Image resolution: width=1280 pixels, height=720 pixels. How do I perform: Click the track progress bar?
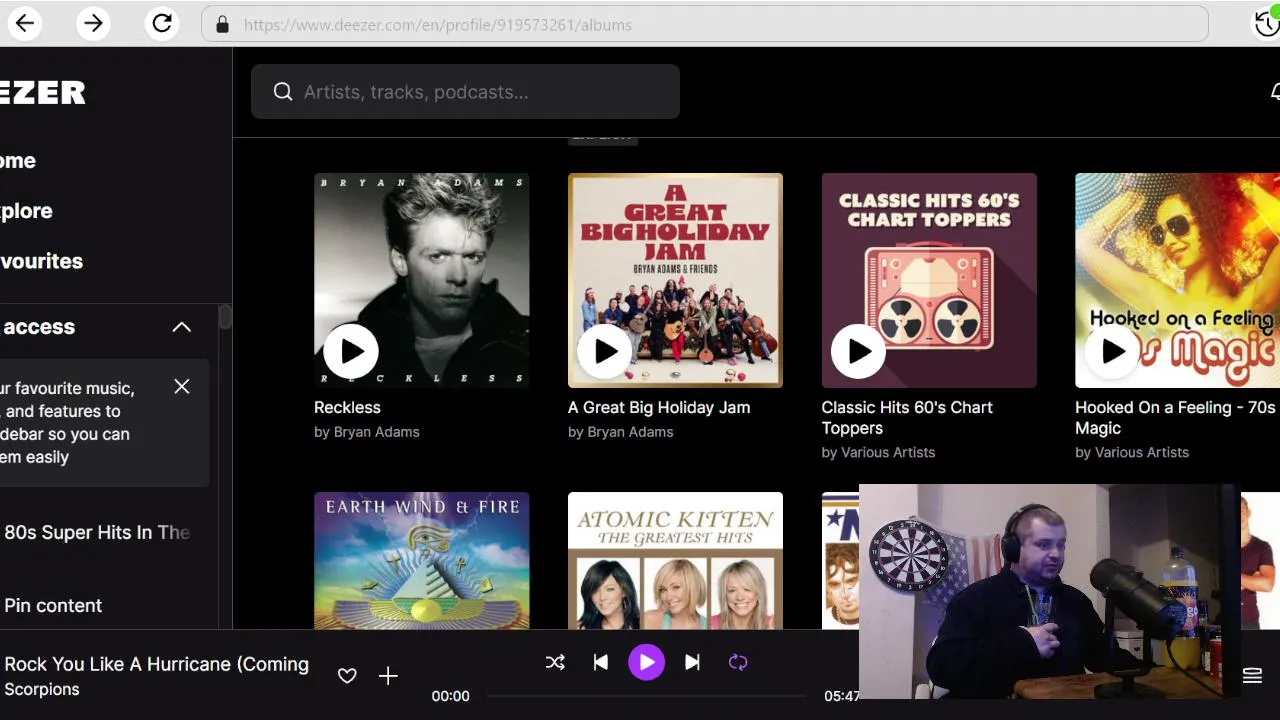coord(646,696)
